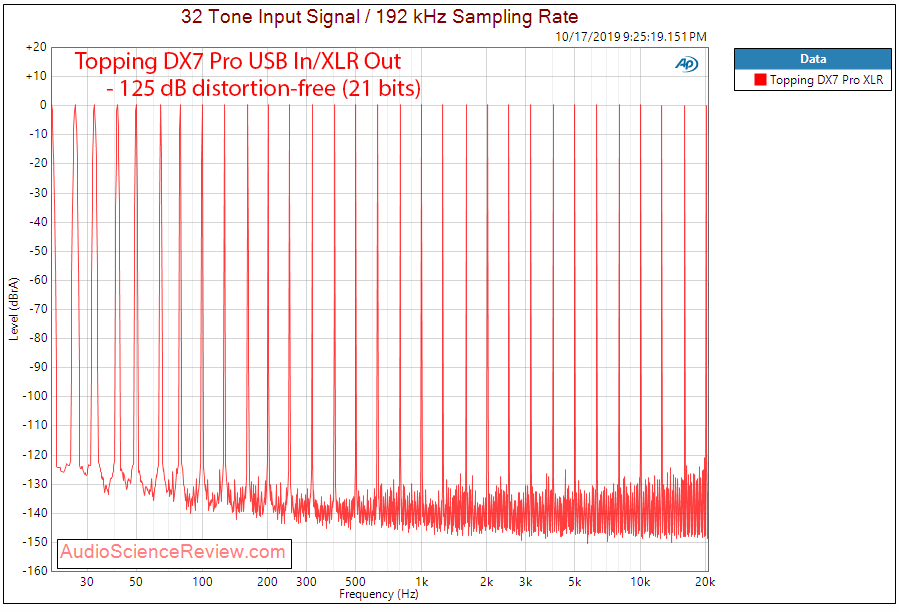This screenshot has height=612, width=899.
Task: Click the AP logo icon on the chart
Action: (x=686, y=64)
